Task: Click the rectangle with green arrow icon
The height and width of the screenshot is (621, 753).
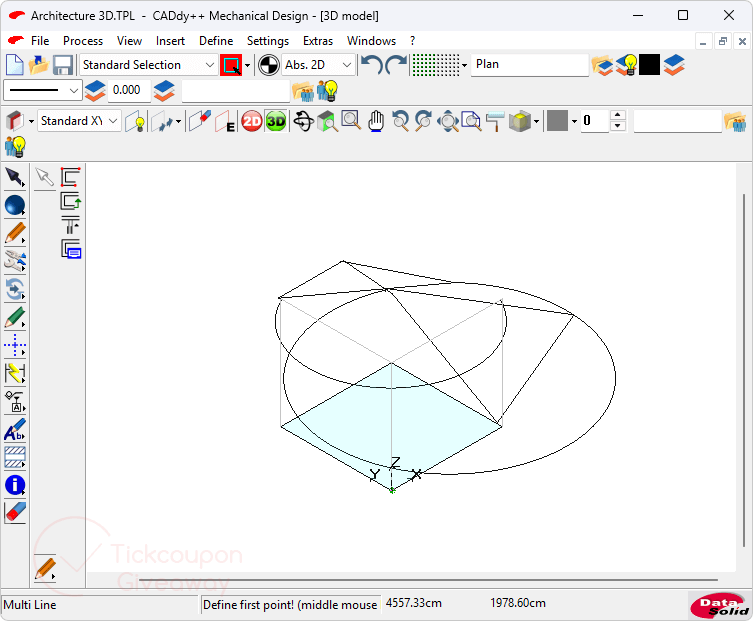Action: point(71,201)
